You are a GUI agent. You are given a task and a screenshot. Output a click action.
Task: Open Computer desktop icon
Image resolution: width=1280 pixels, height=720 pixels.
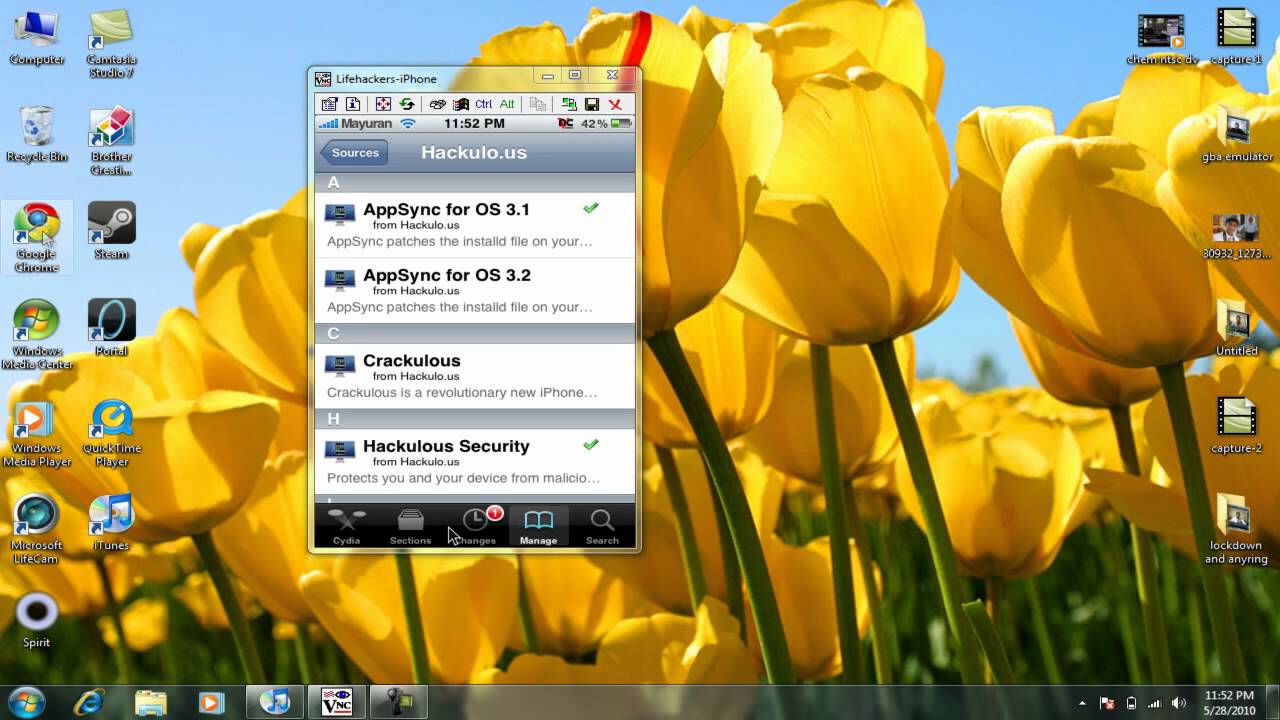click(x=37, y=38)
